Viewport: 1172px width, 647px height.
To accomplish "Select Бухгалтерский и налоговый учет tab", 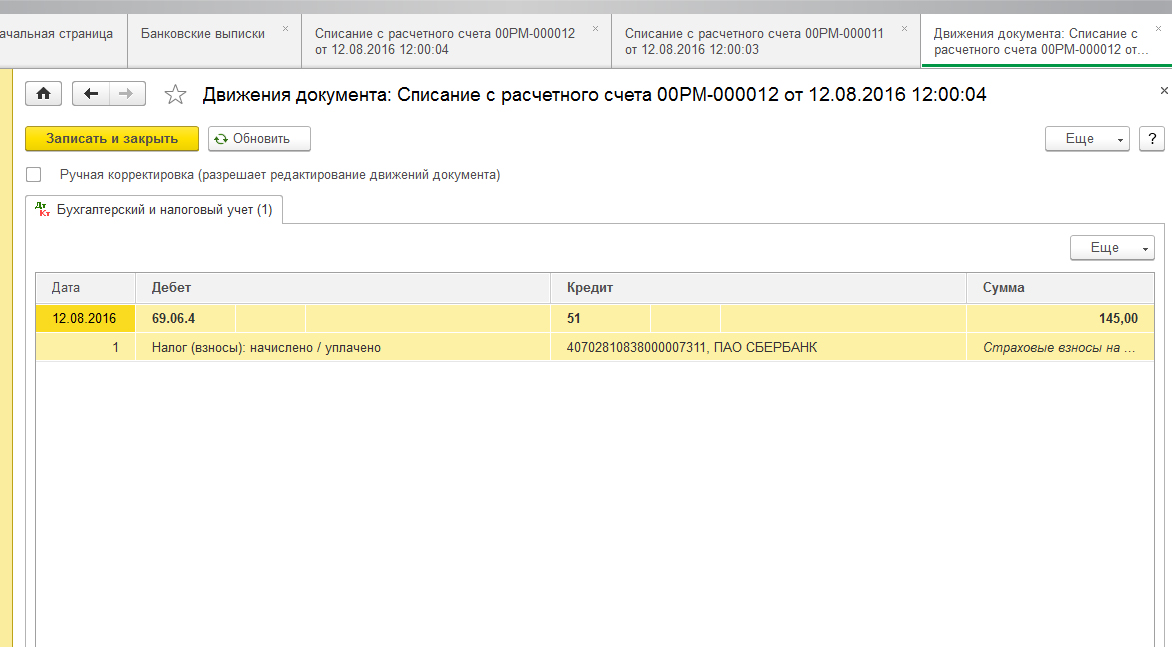I will coord(155,210).
